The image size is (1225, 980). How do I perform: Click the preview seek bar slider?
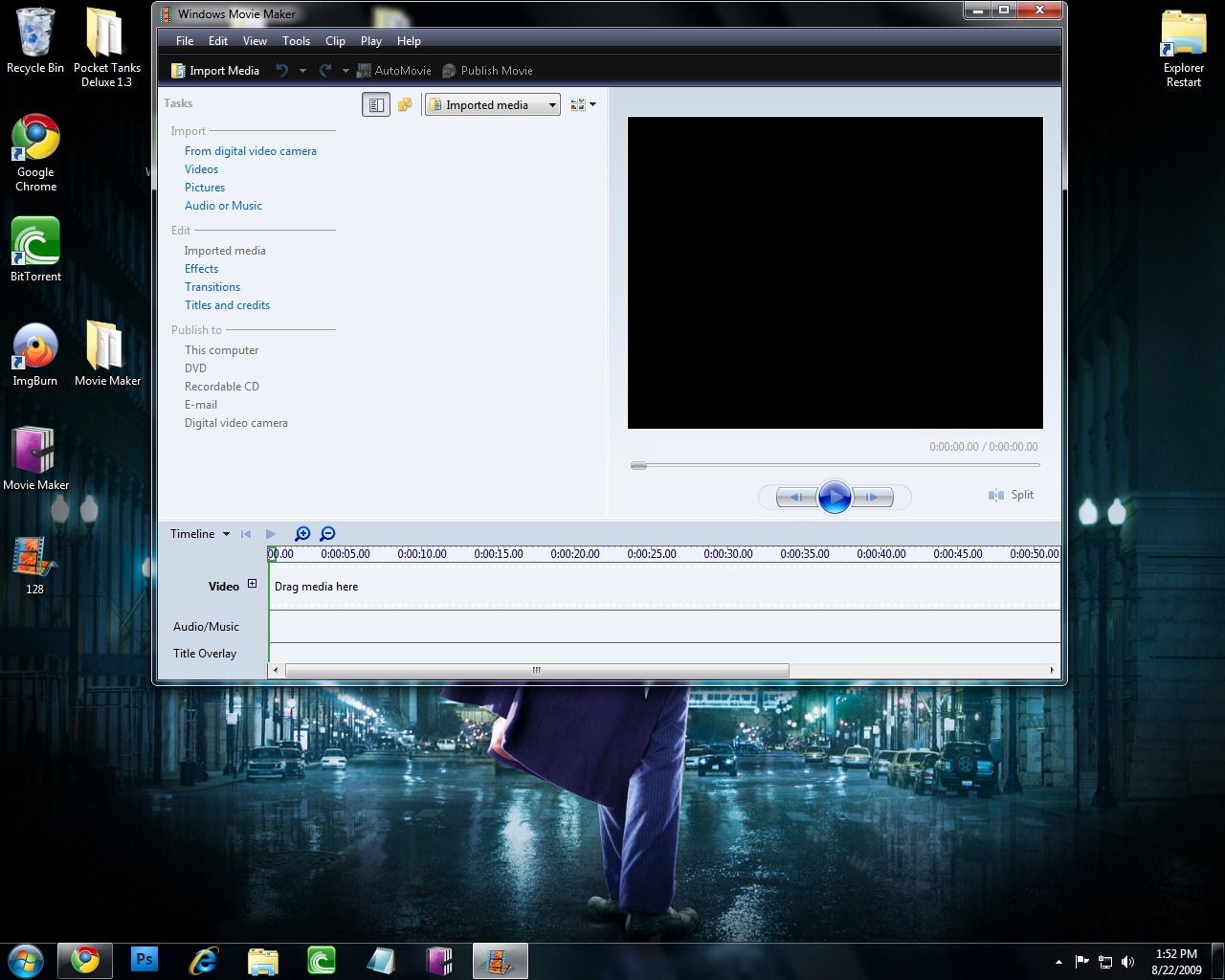point(638,466)
